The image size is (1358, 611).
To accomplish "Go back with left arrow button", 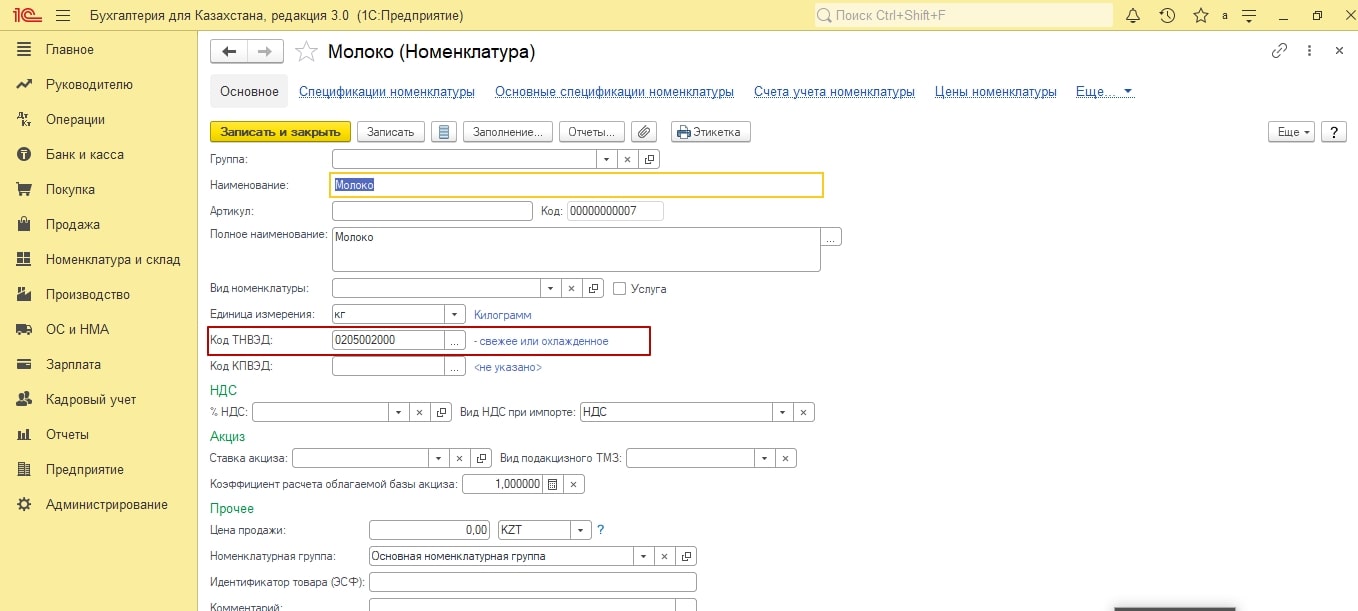I will (229, 52).
